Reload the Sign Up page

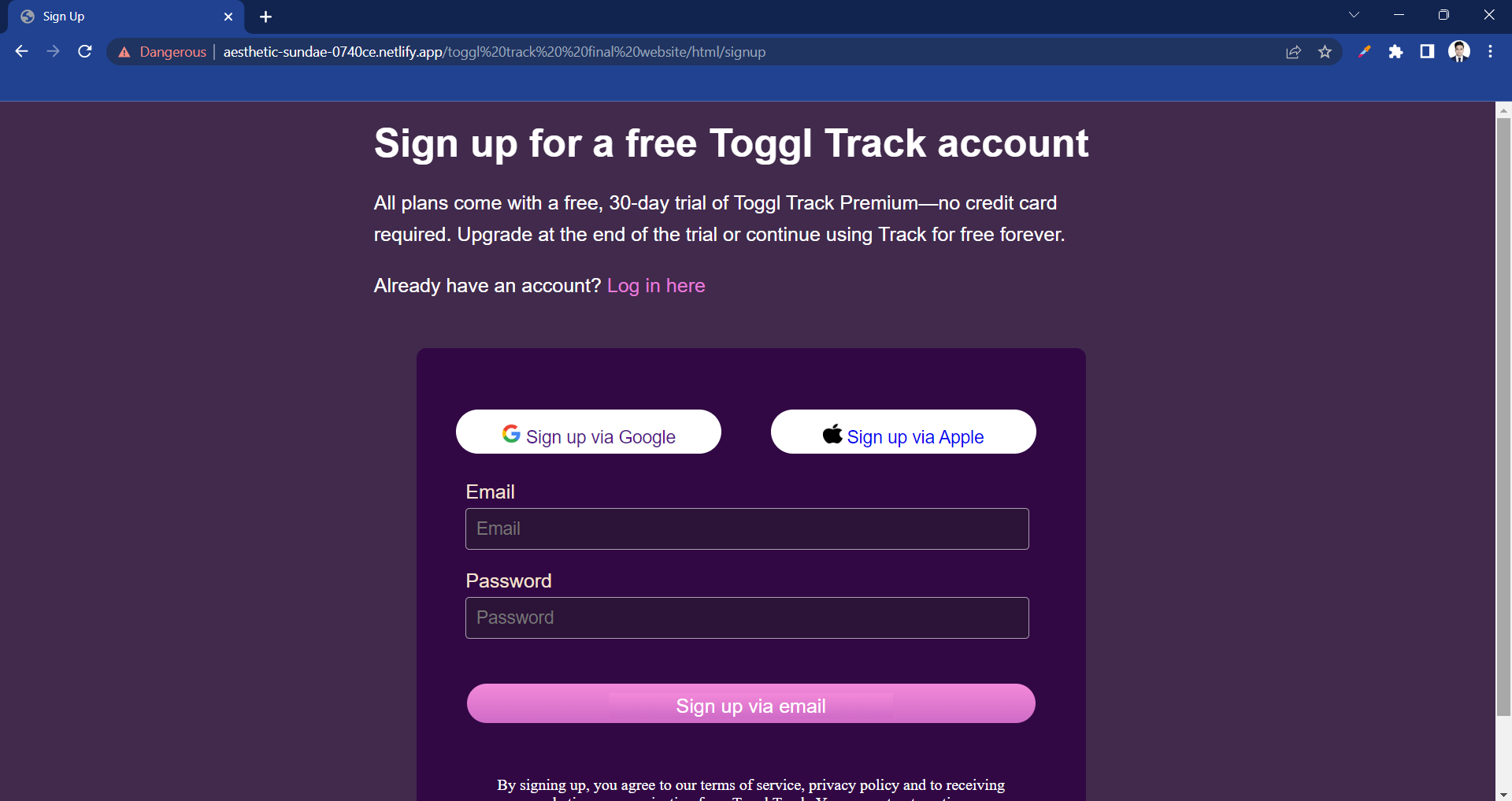[85, 51]
